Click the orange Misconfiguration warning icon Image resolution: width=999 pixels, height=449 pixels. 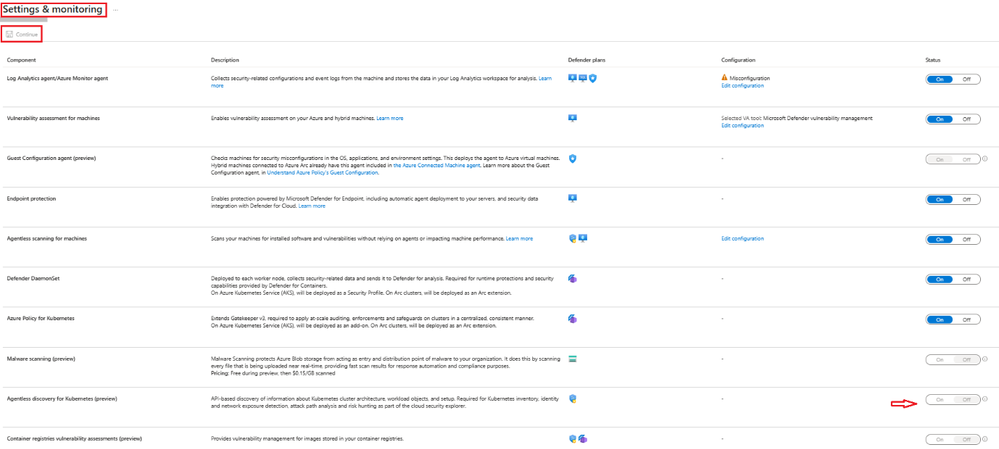click(x=724, y=78)
